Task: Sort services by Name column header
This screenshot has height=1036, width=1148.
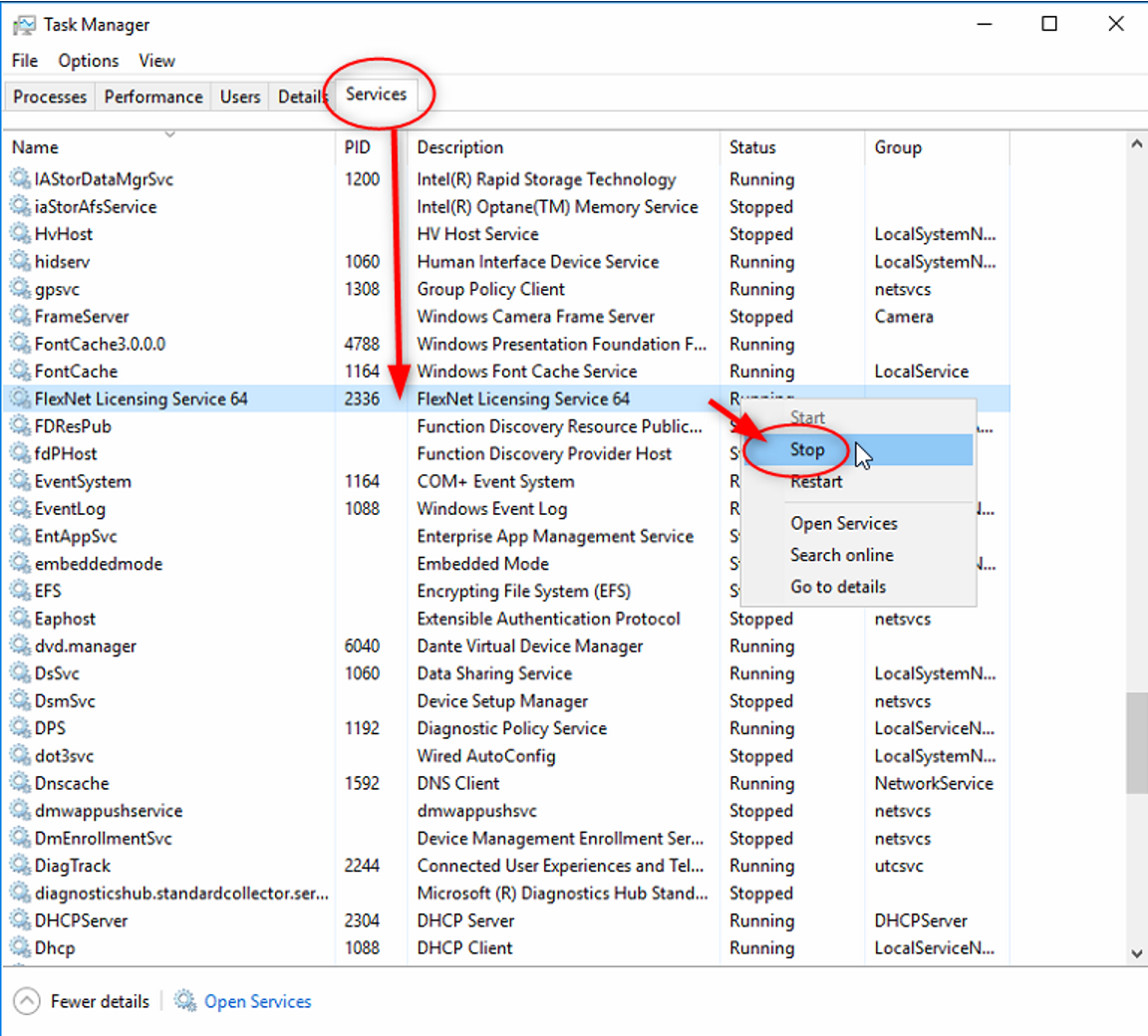Action: pyautogui.click(x=36, y=147)
